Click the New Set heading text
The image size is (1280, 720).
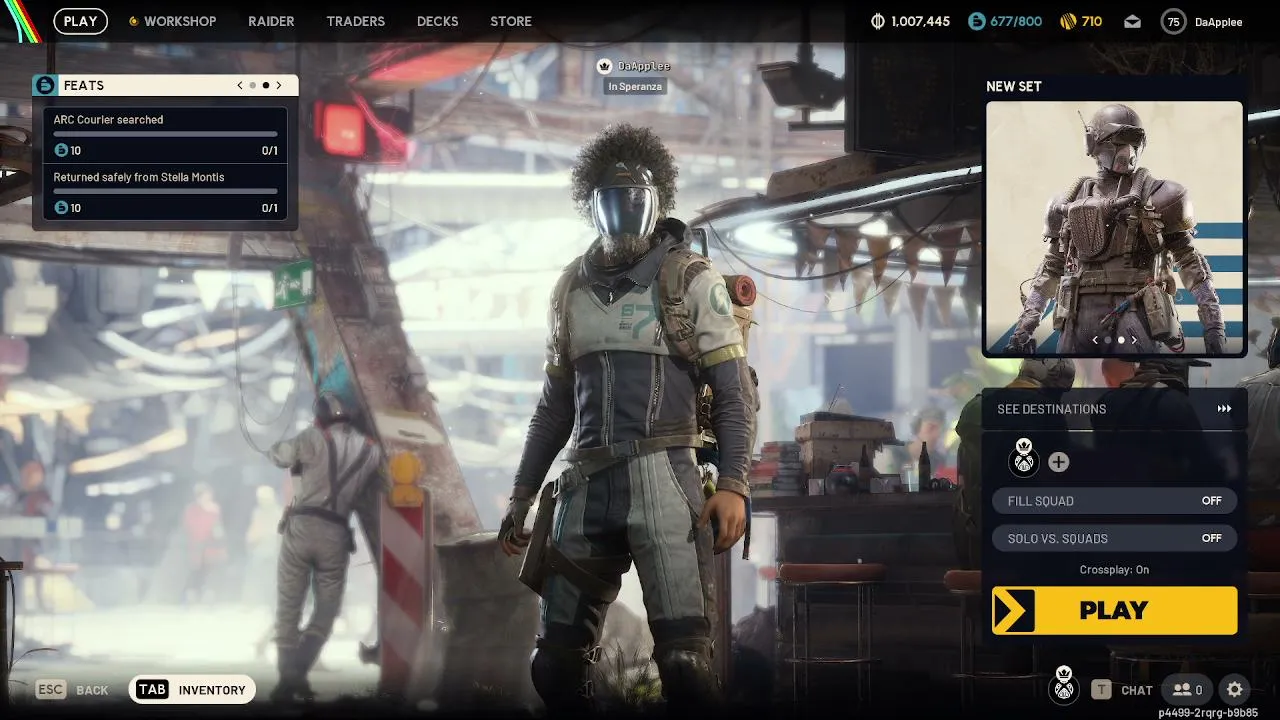1014,87
